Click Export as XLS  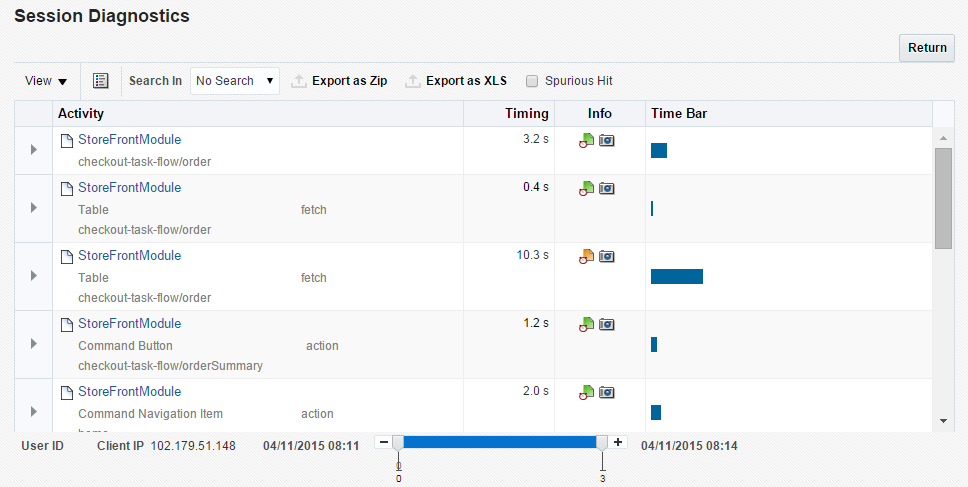point(466,81)
